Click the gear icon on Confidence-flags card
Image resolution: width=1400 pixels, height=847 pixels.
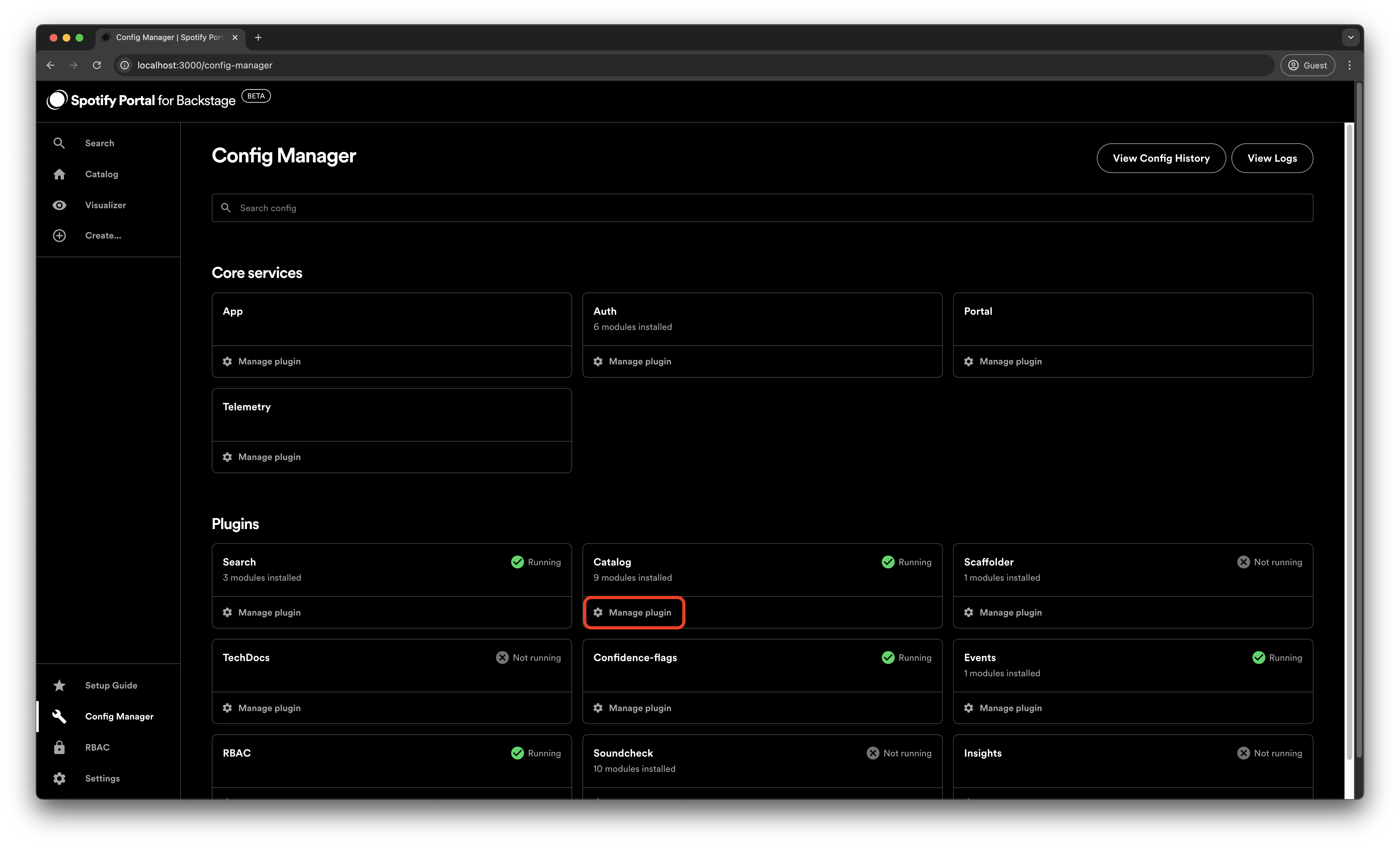pos(598,708)
